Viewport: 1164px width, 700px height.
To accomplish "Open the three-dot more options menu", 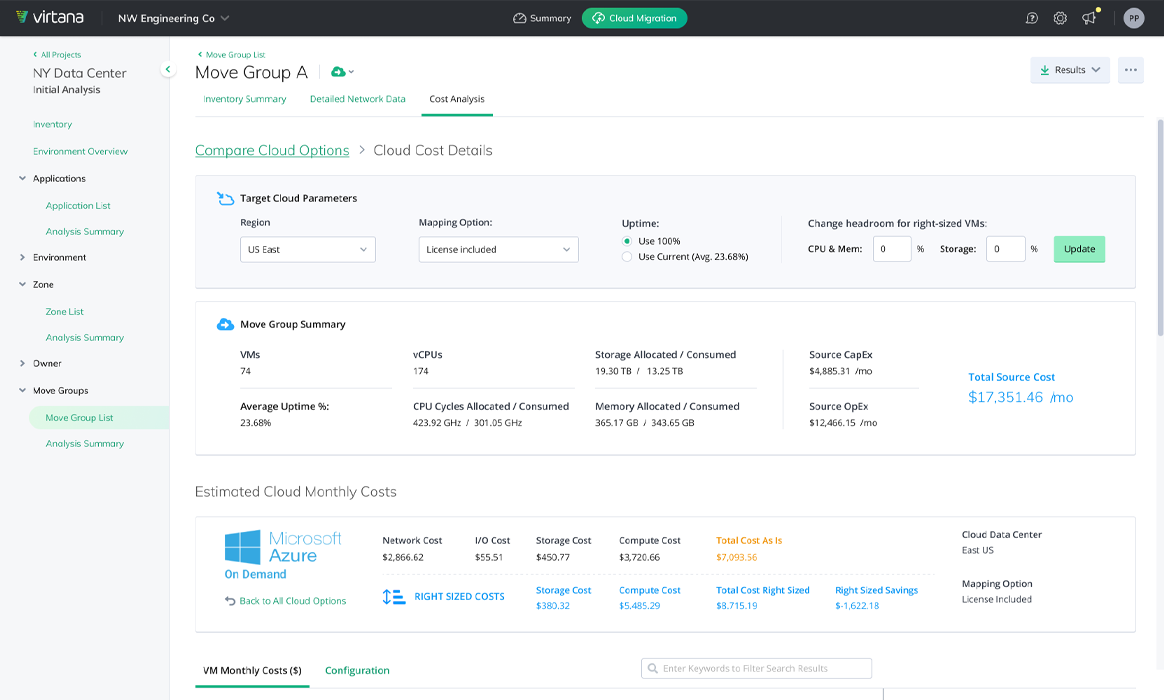I will pyautogui.click(x=1131, y=70).
